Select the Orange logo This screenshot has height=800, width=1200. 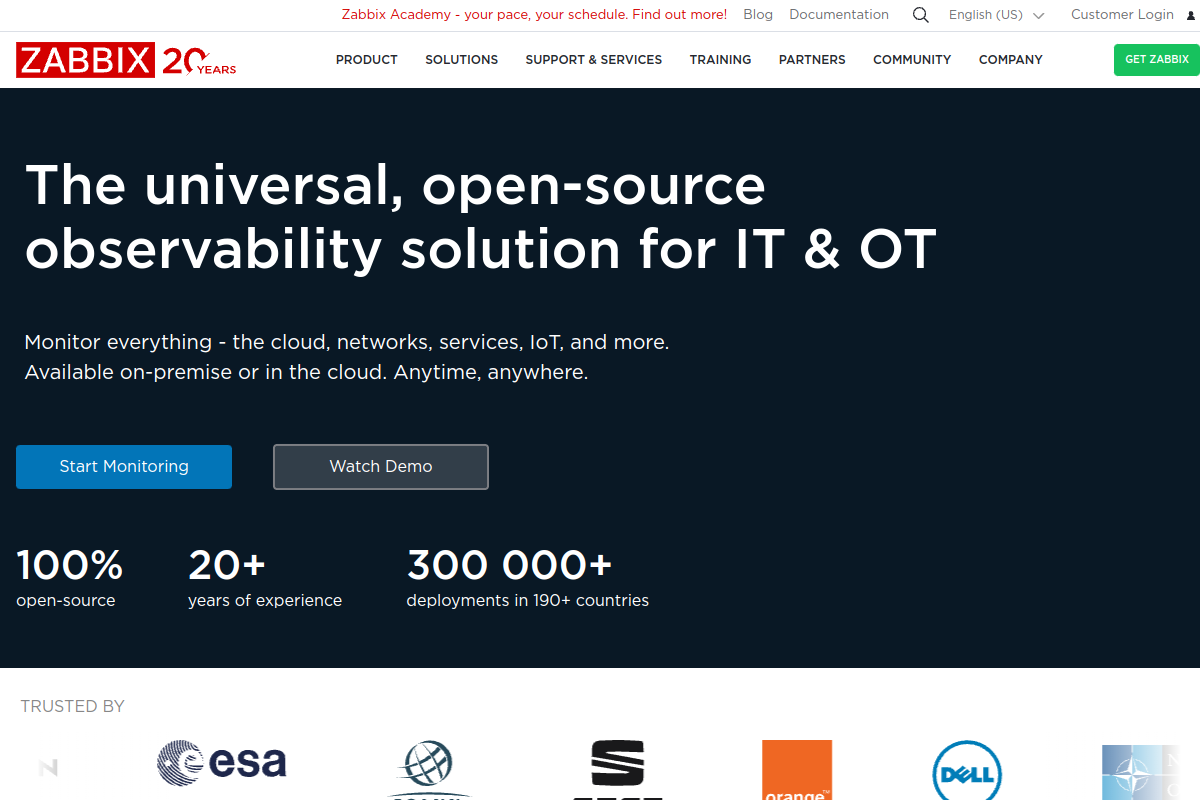[797, 771]
